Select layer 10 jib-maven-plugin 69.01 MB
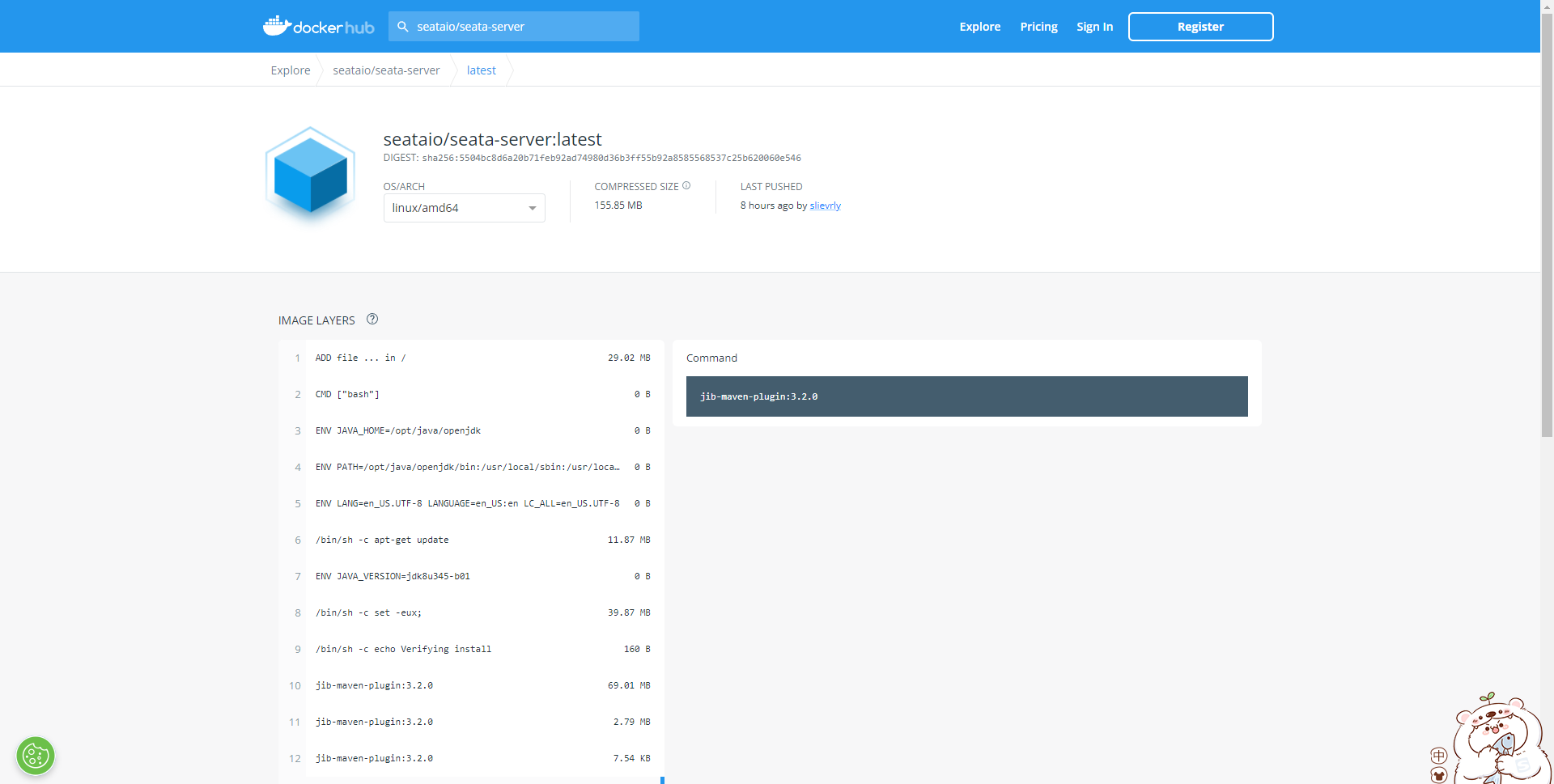Screen dimensions: 1554x784 [471, 685]
